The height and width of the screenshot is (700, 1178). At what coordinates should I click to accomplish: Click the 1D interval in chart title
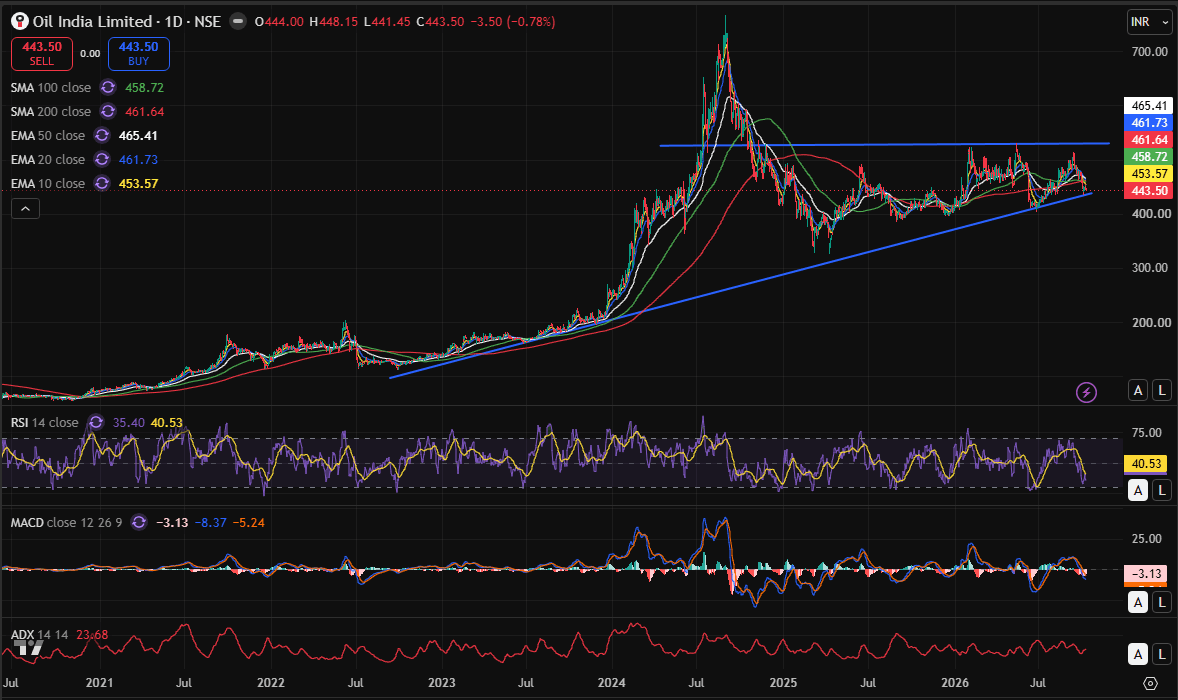[174, 22]
